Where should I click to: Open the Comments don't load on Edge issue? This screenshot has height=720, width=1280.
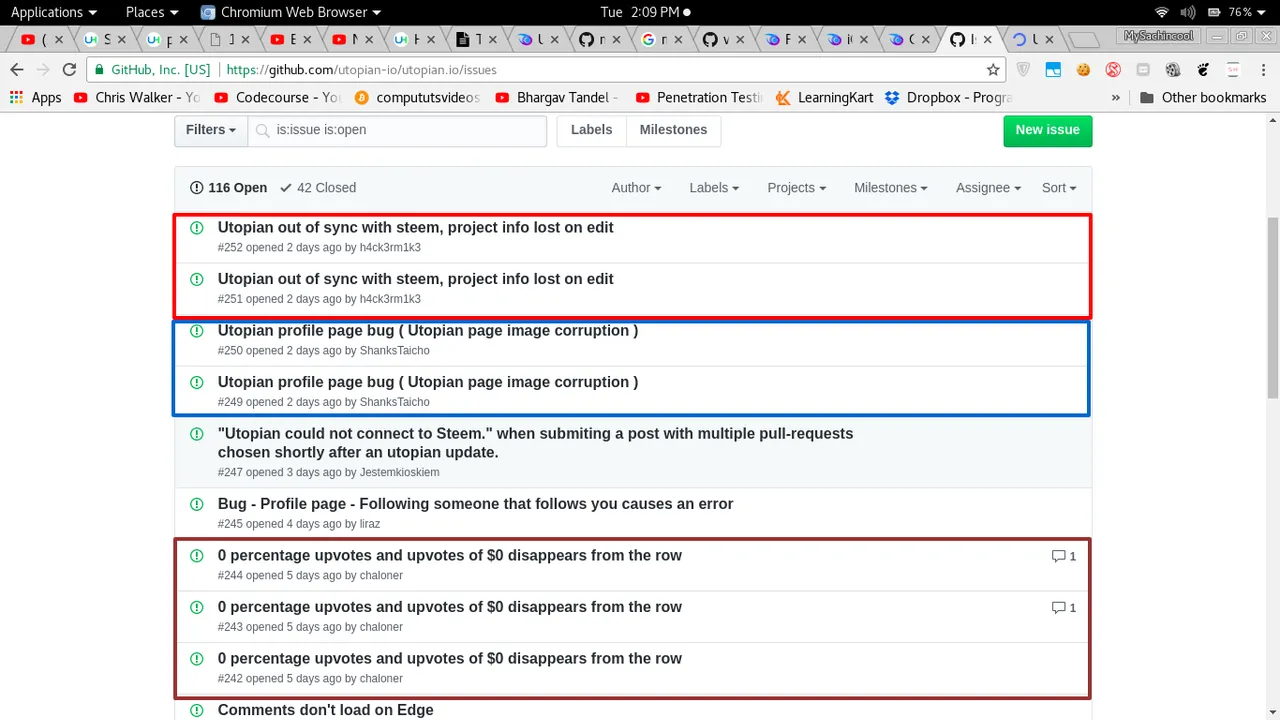point(325,710)
